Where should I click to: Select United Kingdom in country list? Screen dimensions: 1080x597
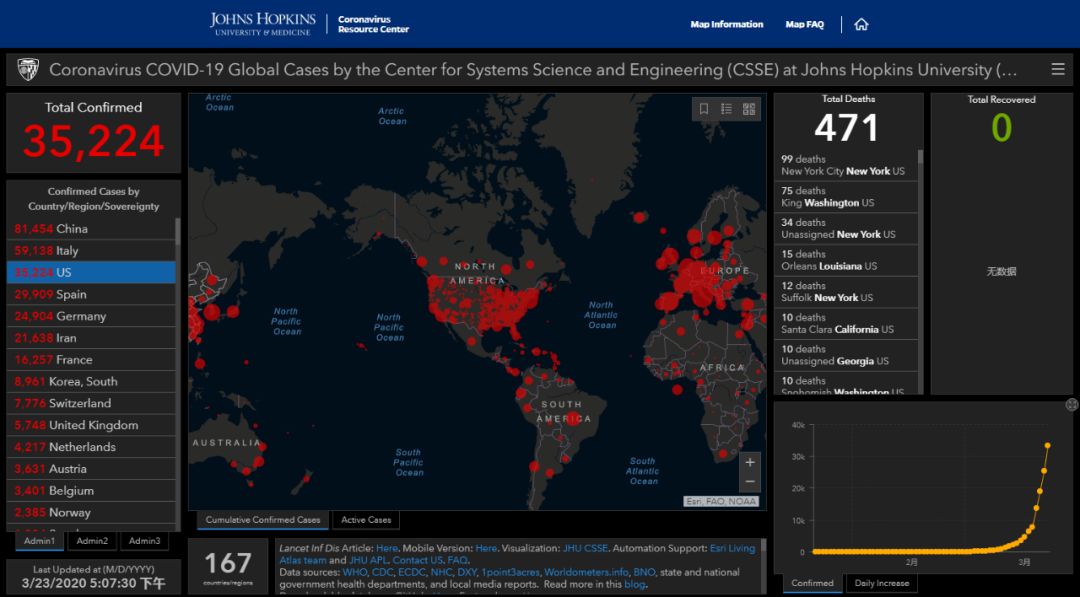pos(91,426)
